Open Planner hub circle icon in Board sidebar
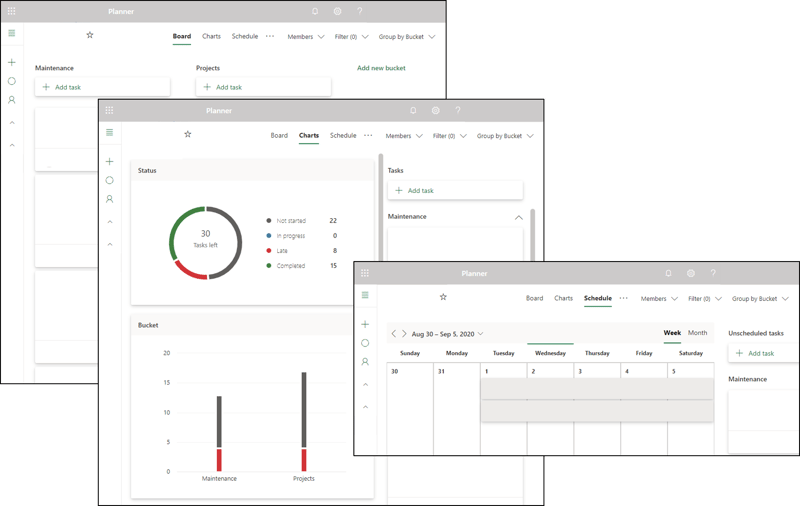The width and height of the screenshot is (800, 506). coord(12,81)
